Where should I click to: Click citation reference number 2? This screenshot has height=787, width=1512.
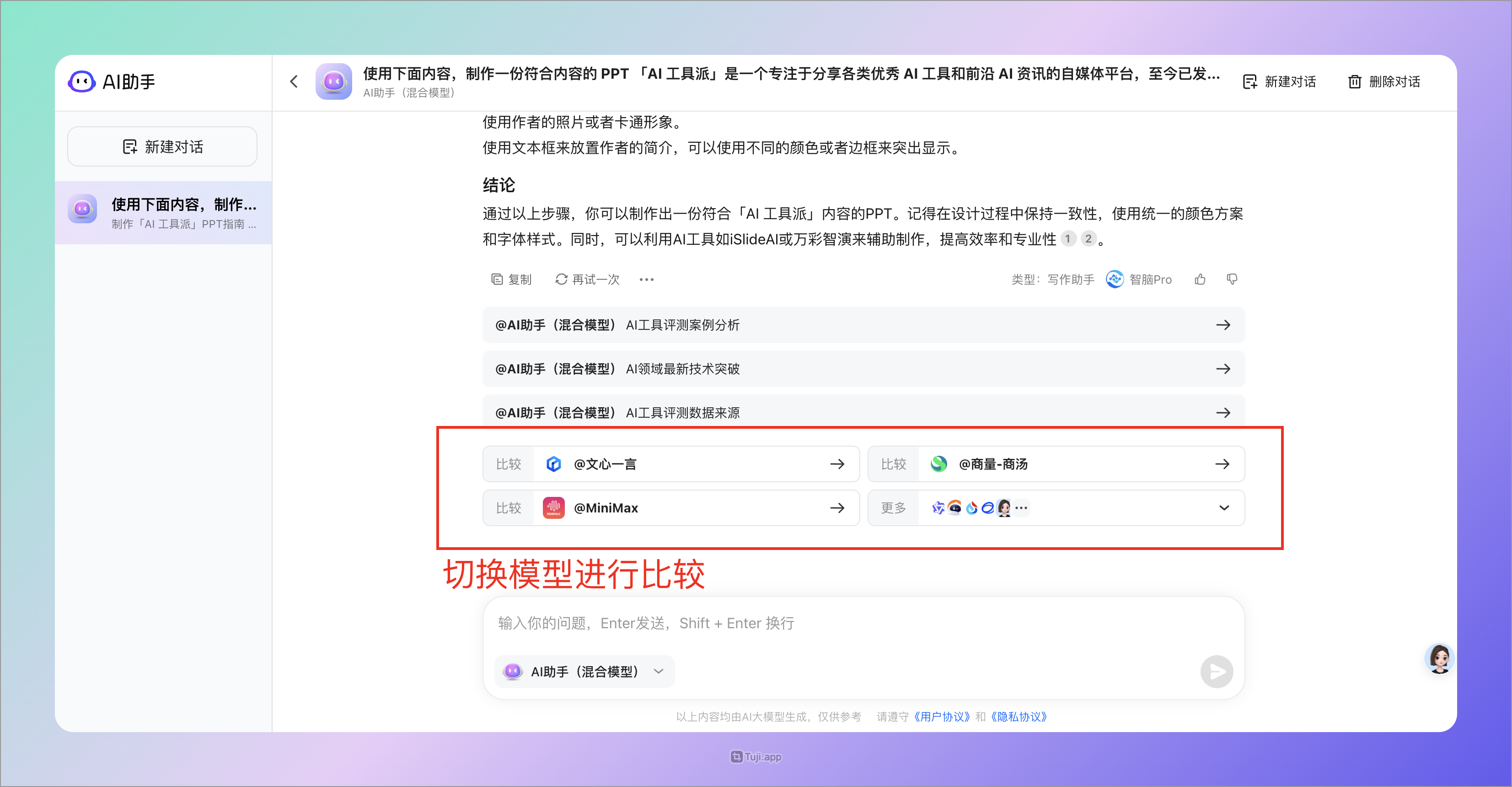[x=1088, y=239]
